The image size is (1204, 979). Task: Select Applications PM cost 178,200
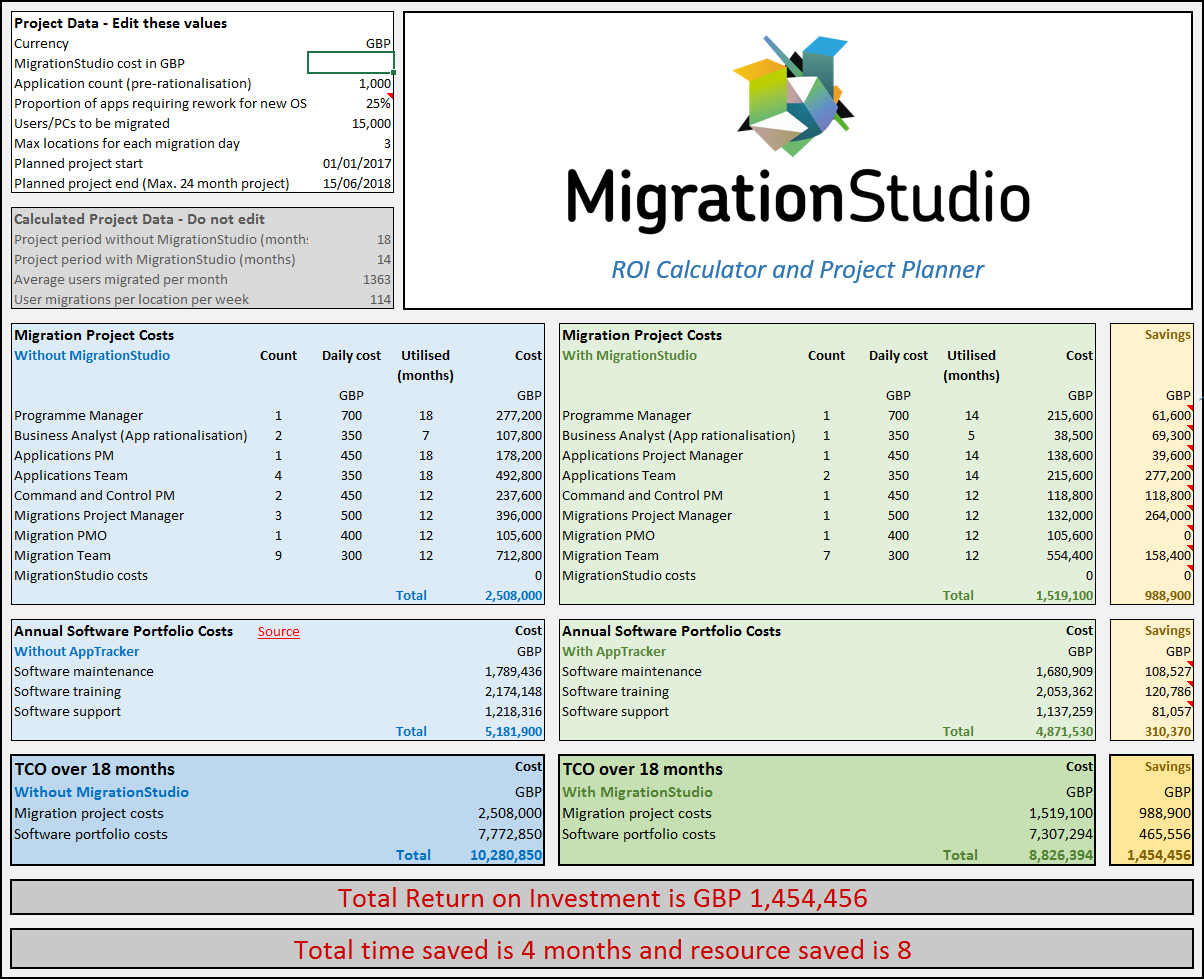click(519, 456)
